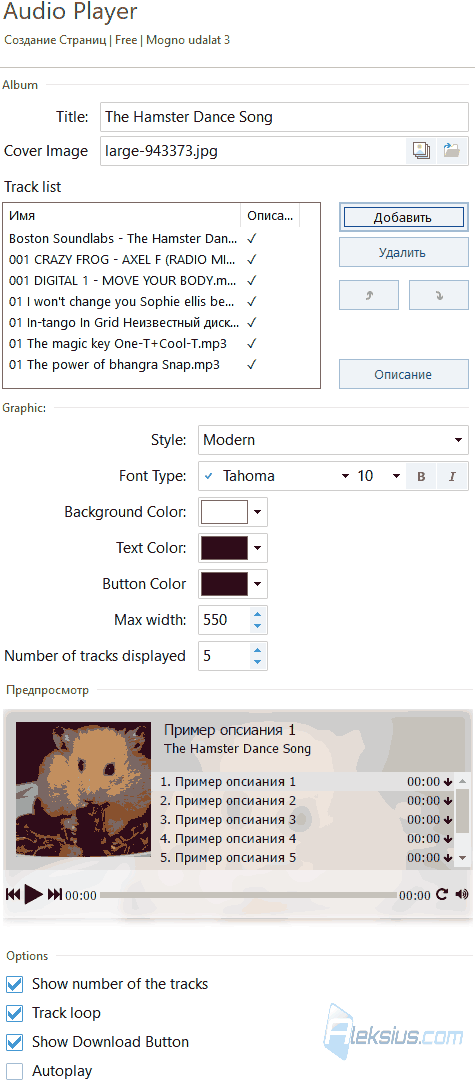
Task: Toggle repeat icon in preview player
Action: pos(443,895)
